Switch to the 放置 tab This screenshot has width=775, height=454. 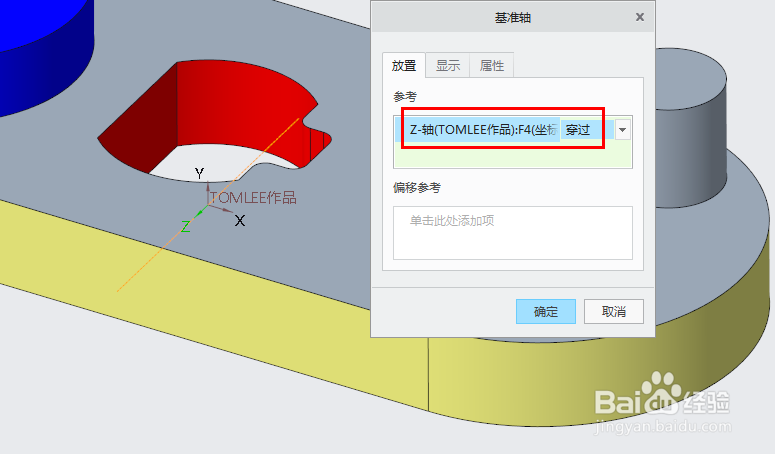pos(404,66)
